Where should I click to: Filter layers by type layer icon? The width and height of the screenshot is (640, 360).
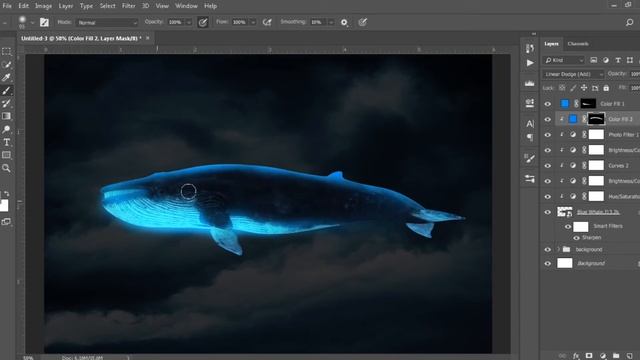[618, 60]
